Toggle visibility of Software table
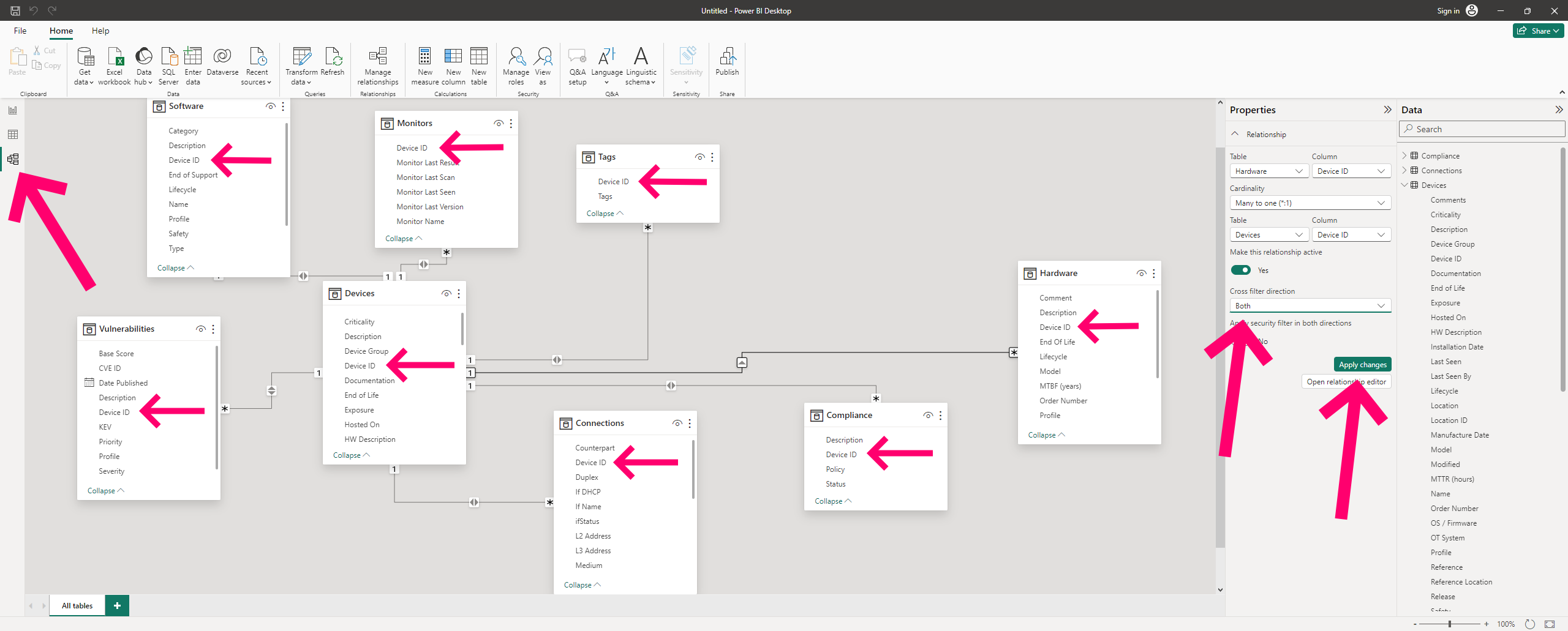 coord(270,106)
